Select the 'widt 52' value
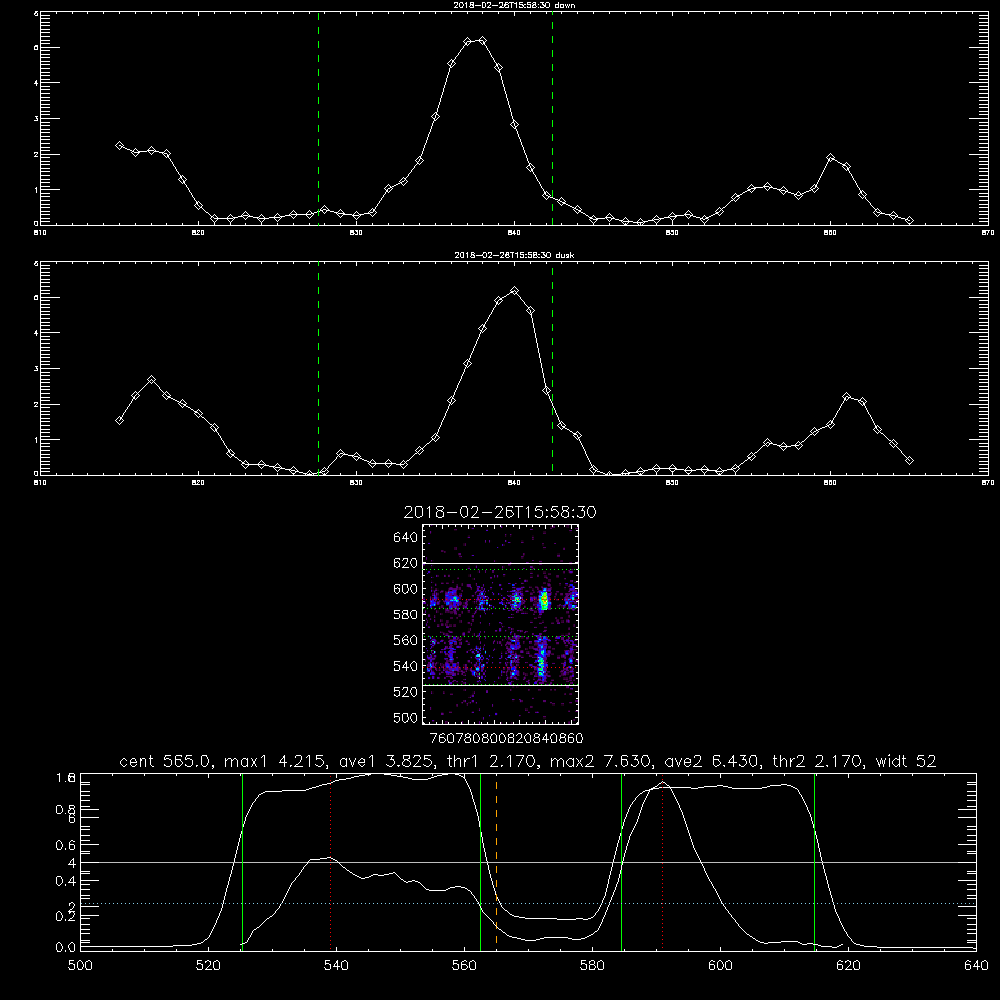 (x=906, y=761)
